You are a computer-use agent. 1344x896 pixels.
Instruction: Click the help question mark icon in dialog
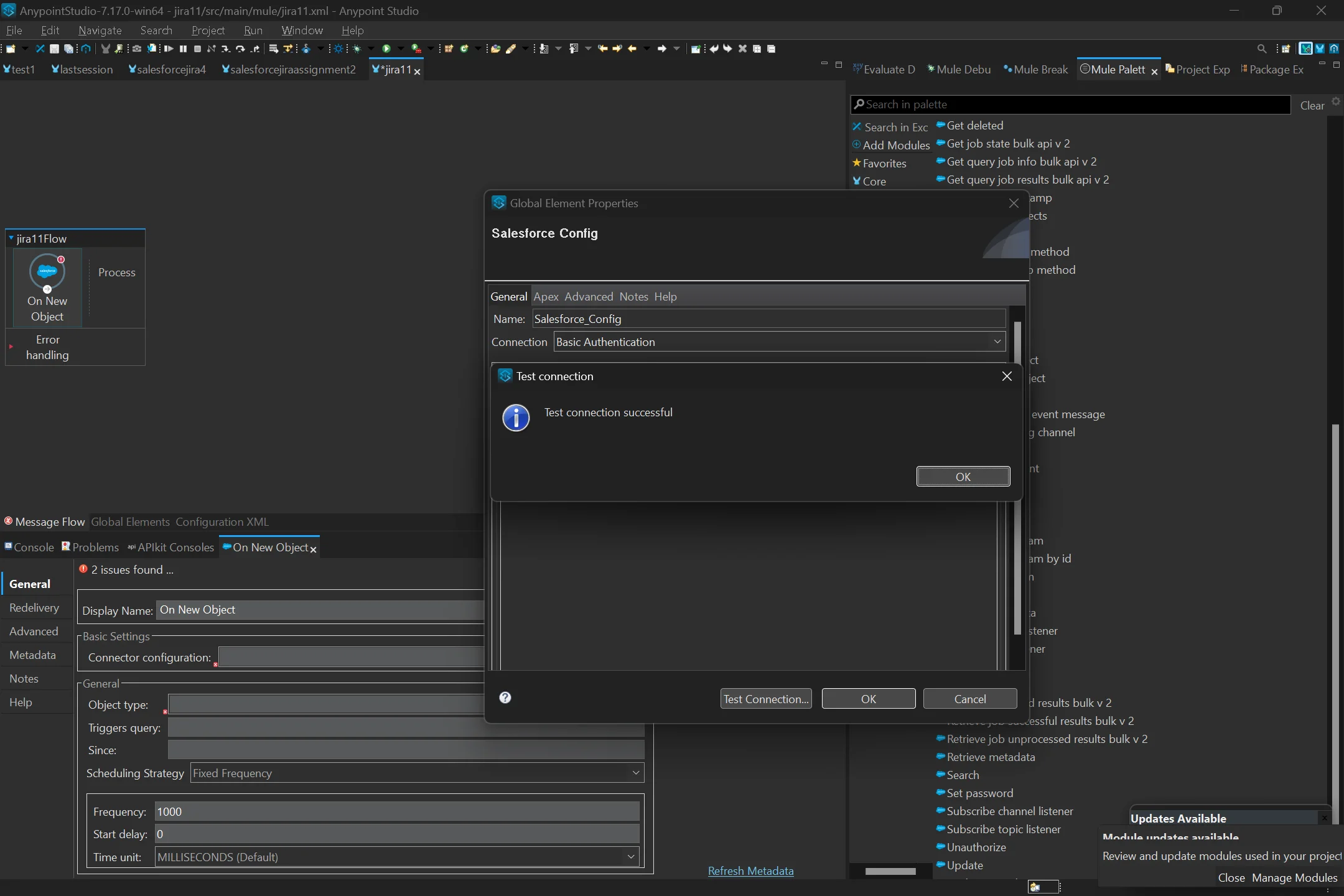click(505, 698)
